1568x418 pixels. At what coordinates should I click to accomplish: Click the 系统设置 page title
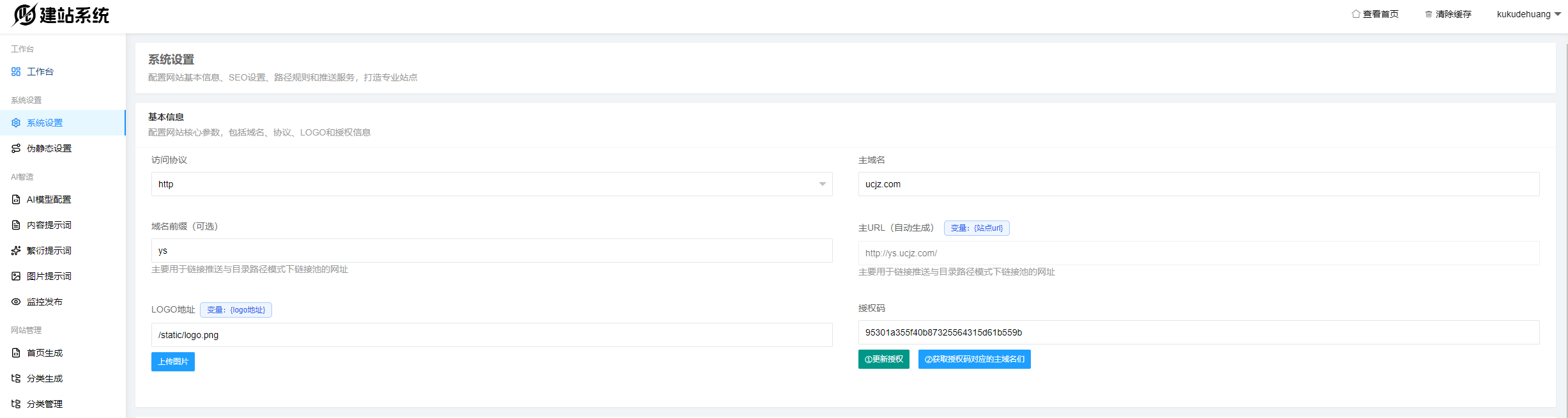coord(171,59)
